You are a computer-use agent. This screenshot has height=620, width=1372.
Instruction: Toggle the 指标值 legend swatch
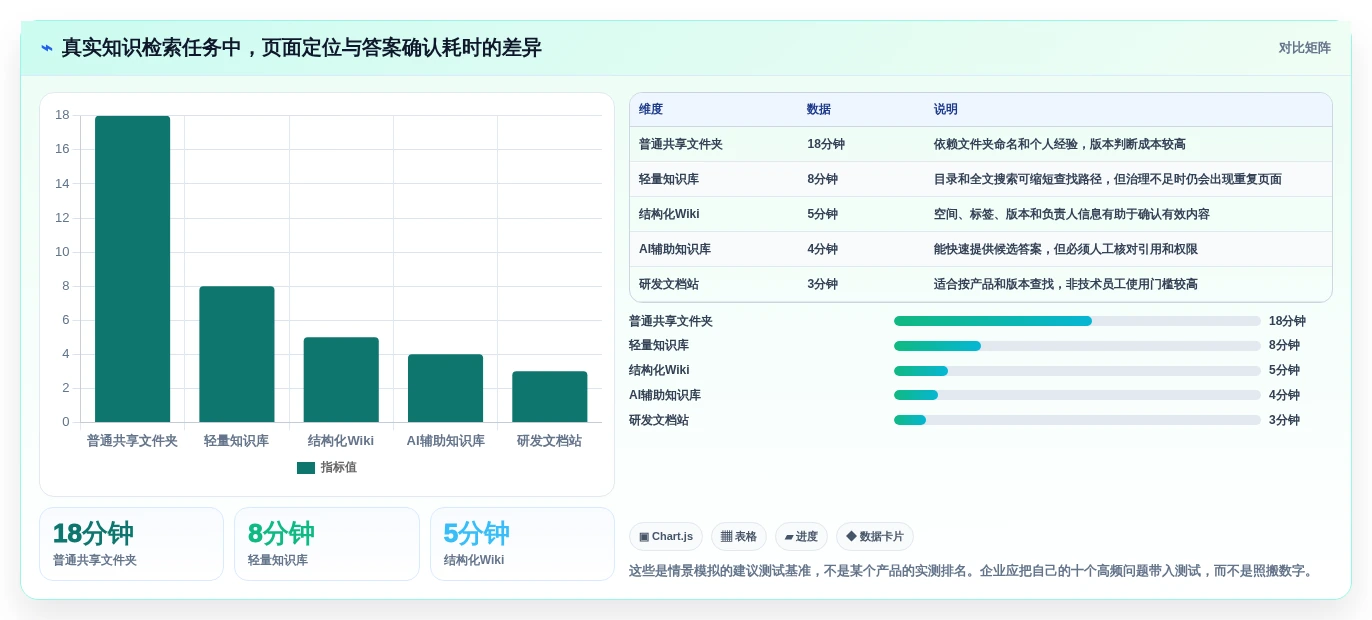point(306,468)
